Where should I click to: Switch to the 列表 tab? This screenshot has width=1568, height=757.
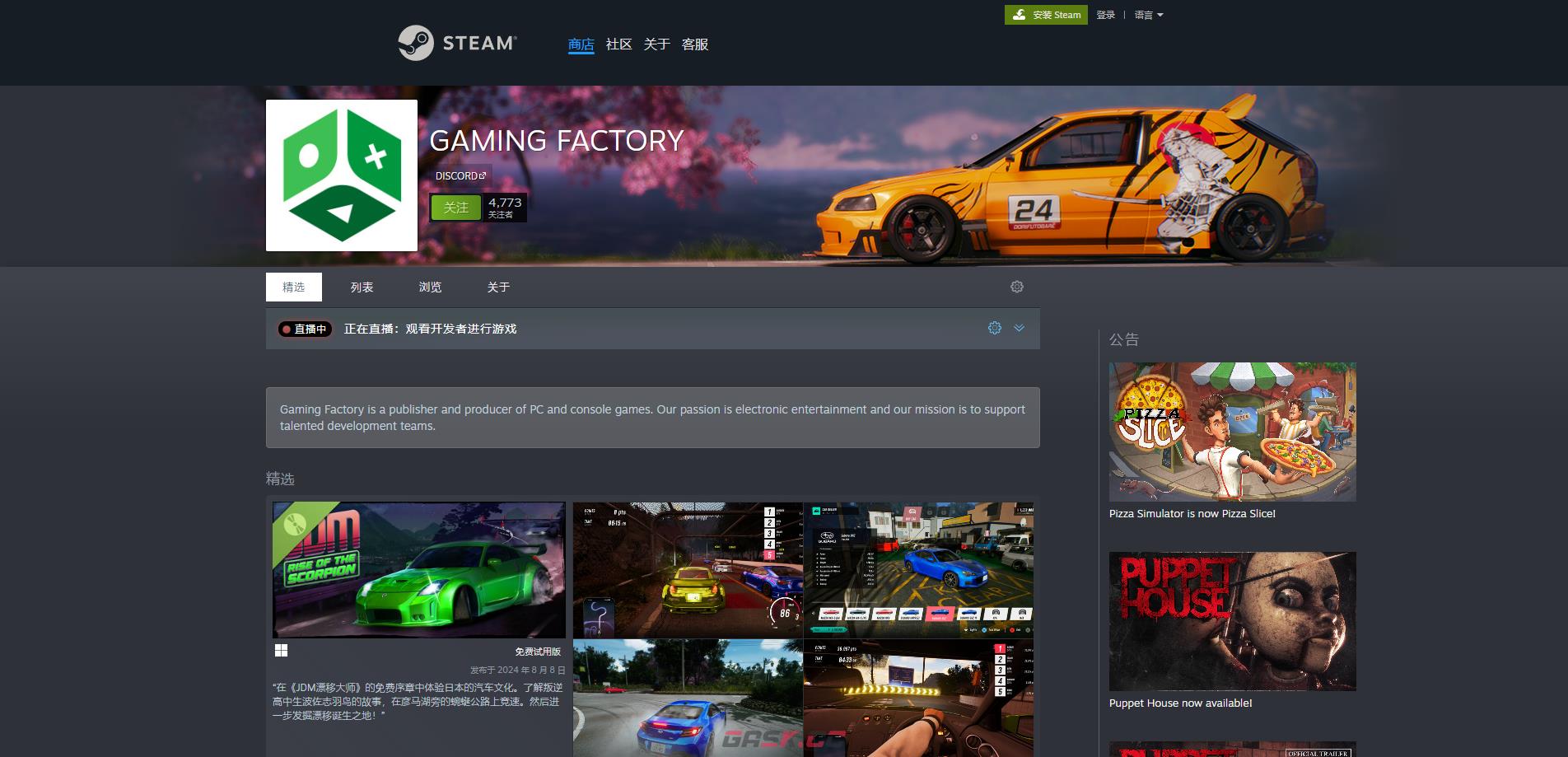362,287
